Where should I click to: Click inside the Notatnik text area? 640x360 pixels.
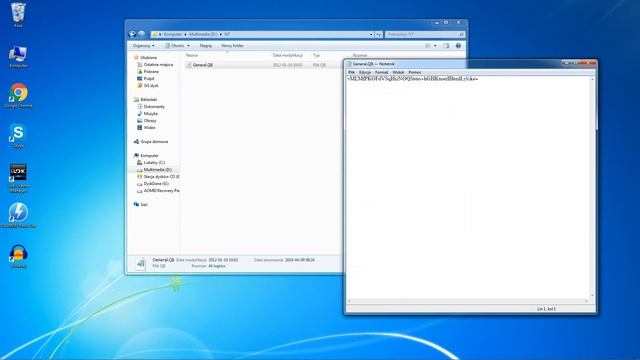469,188
